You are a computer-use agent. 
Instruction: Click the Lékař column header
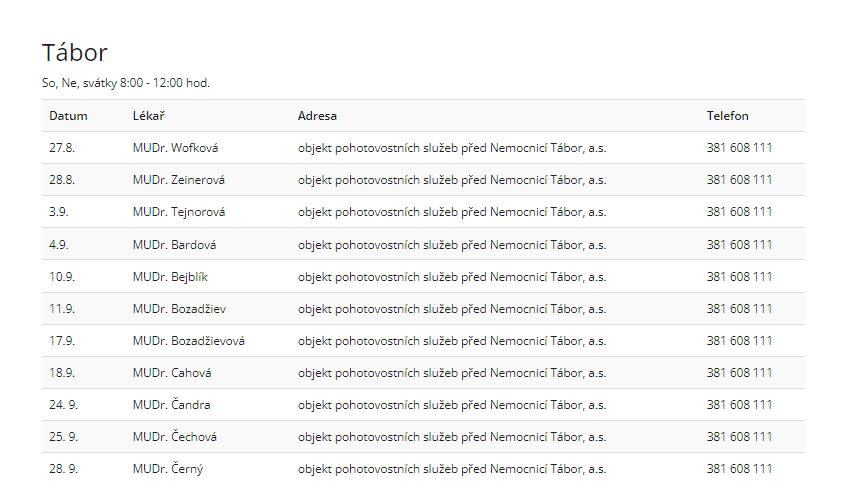point(148,116)
